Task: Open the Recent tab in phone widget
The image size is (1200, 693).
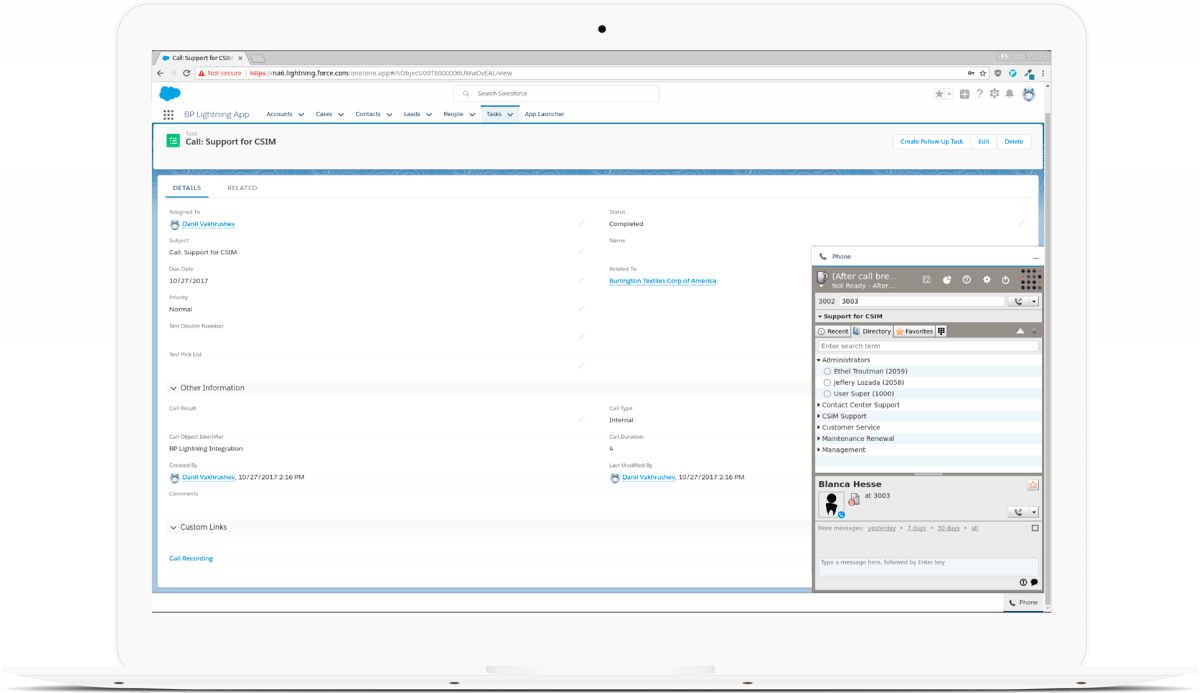Action: coord(833,331)
